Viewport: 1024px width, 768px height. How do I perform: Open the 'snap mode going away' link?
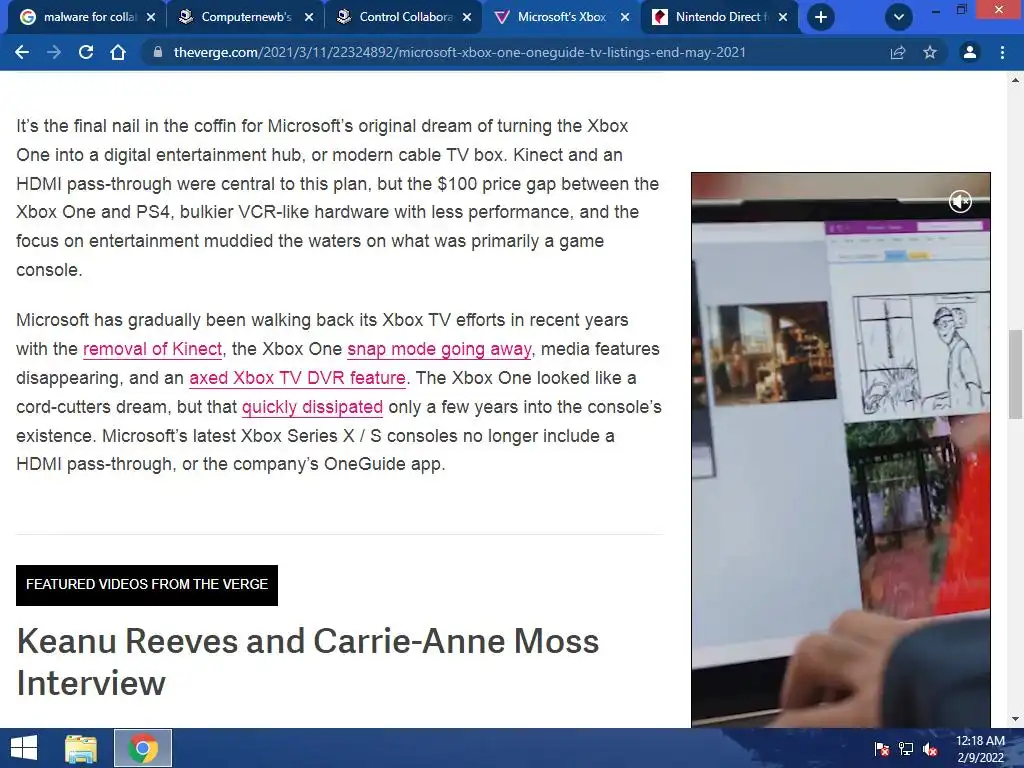(x=440, y=349)
